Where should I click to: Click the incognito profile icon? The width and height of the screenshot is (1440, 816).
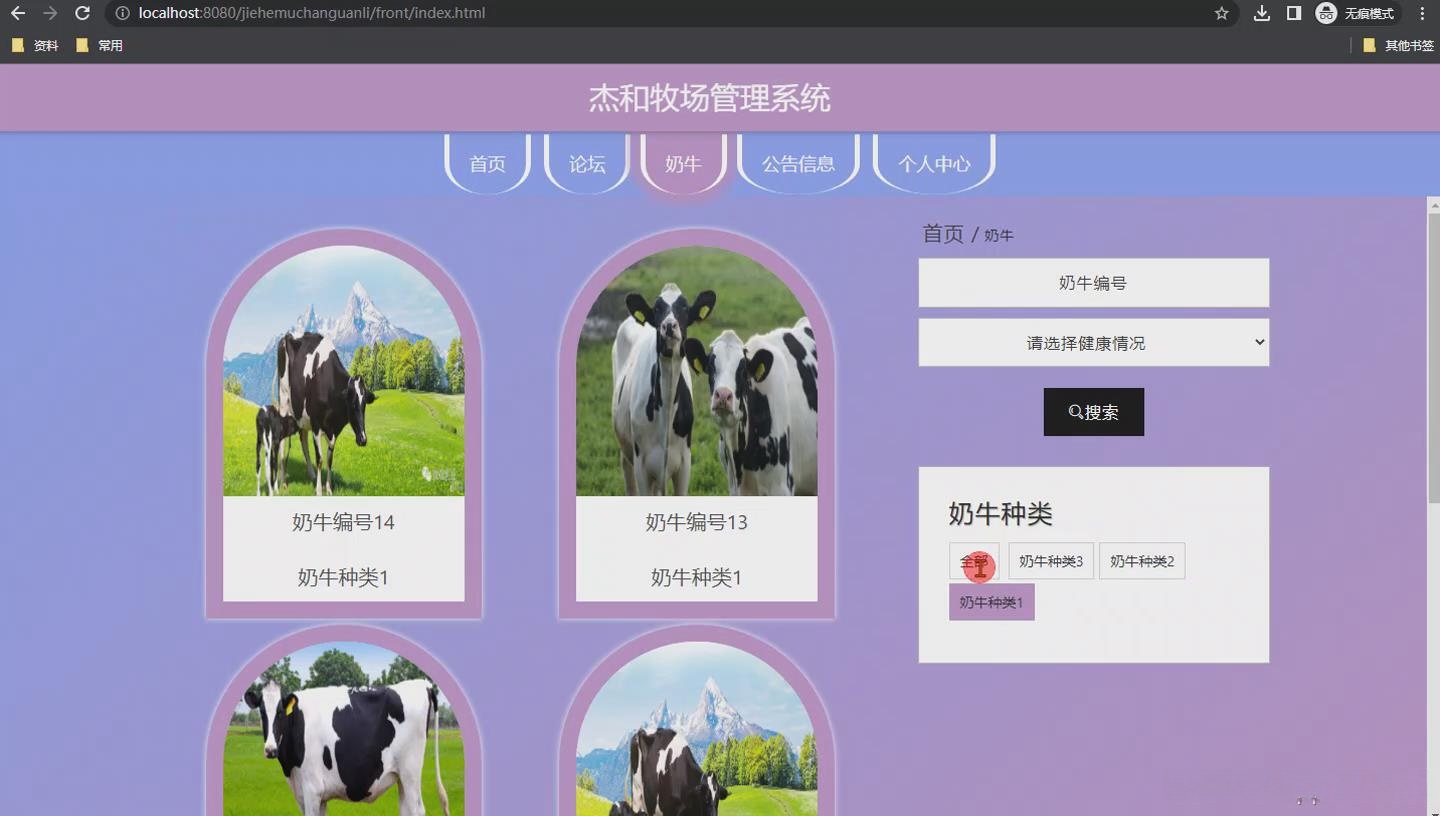coord(1325,14)
